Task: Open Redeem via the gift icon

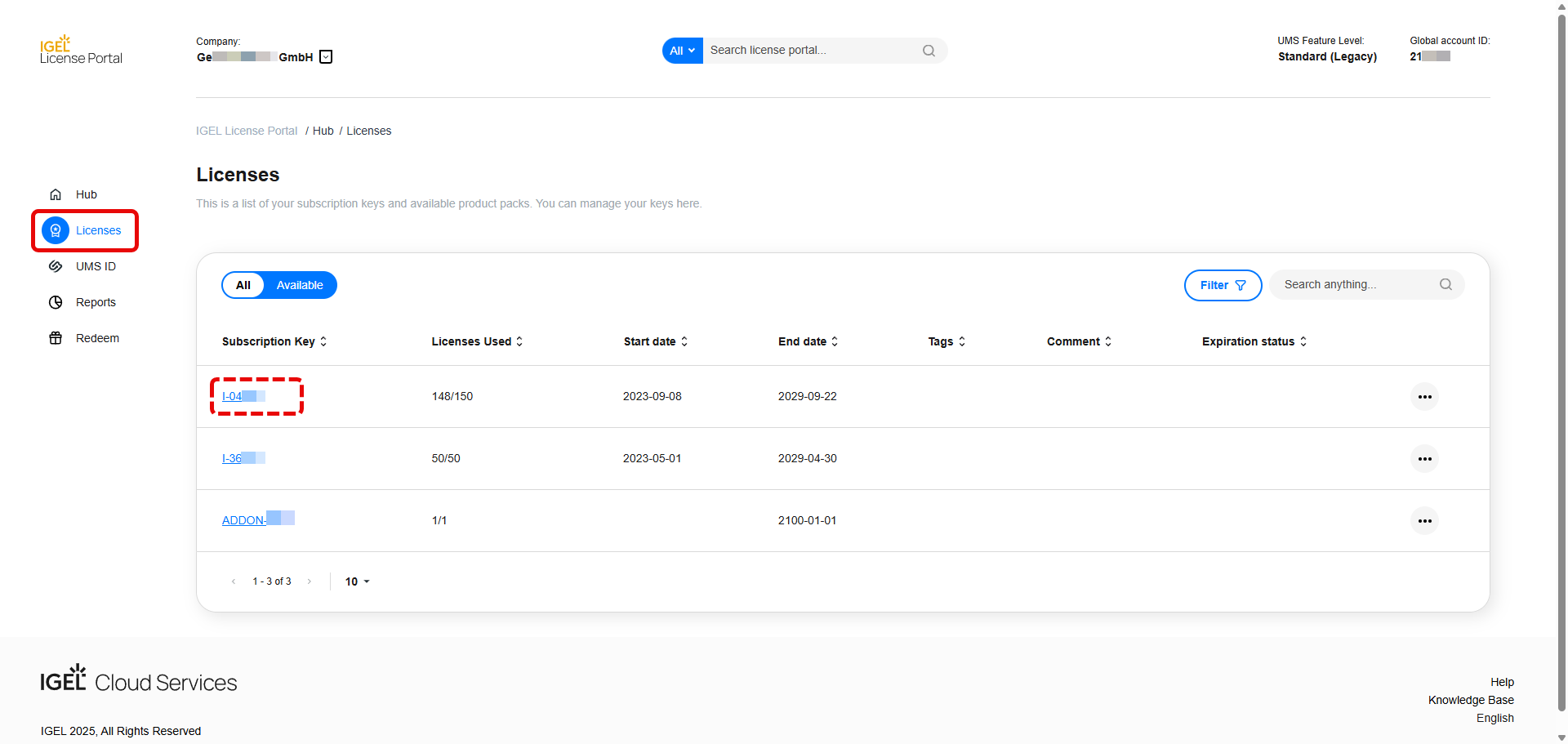Action: pos(55,338)
